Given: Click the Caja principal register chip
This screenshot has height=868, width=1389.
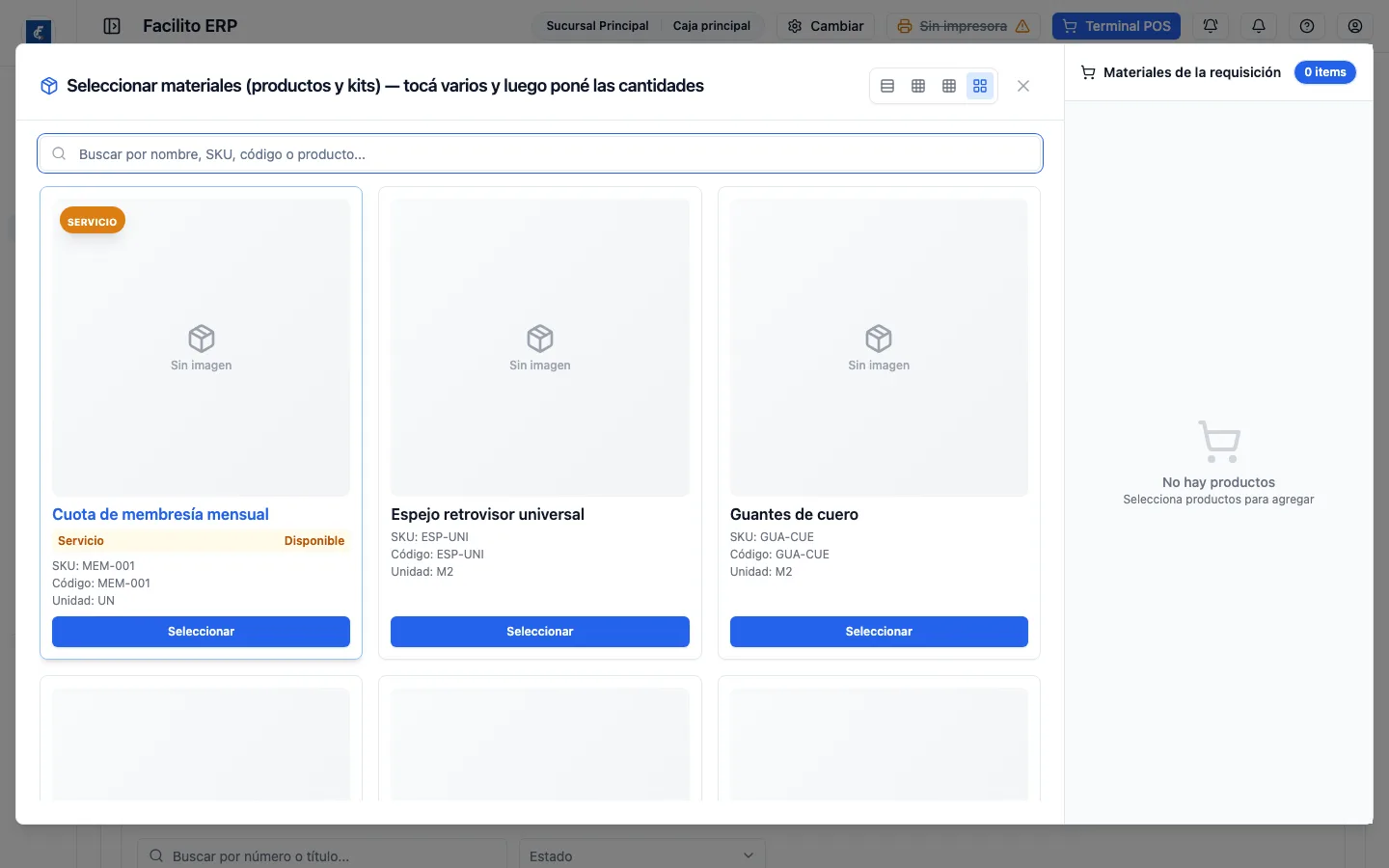Looking at the screenshot, I should coord(712,26).
